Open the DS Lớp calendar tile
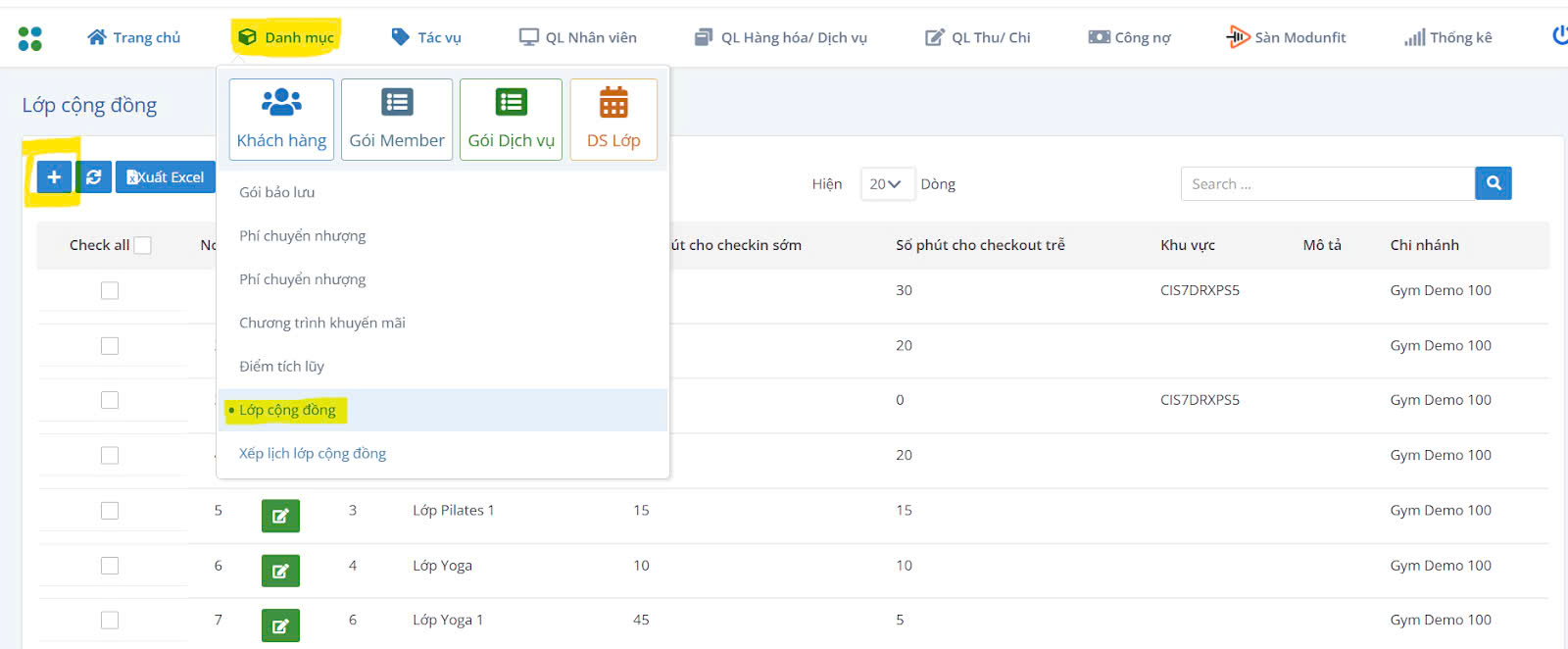Screen dimensions: 1568x649 click(x=613, y=120)
